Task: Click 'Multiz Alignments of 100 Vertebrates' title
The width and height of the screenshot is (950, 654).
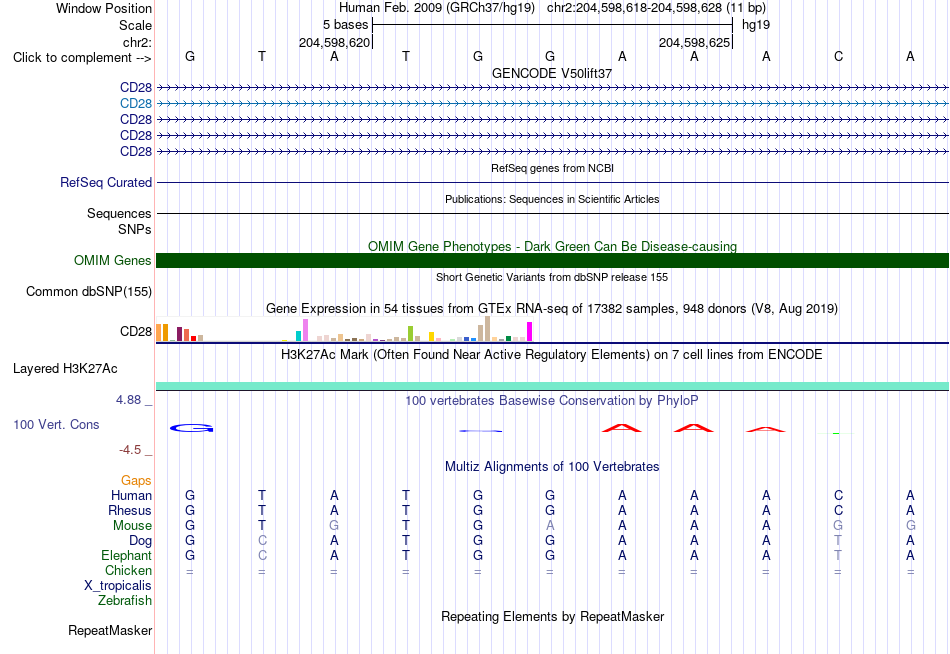Action: pos(552,467)
